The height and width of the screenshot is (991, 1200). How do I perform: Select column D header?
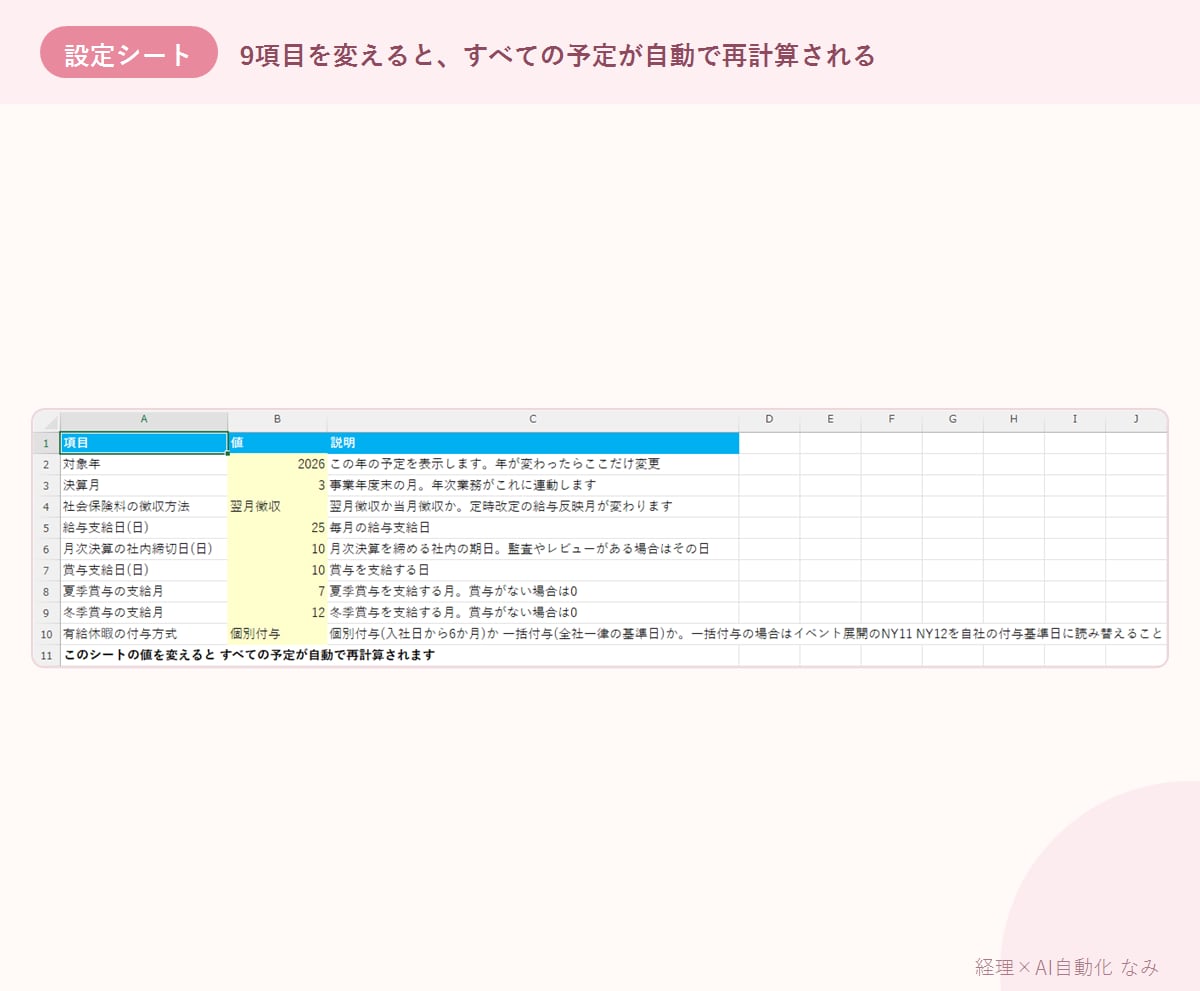click(769, 419)
